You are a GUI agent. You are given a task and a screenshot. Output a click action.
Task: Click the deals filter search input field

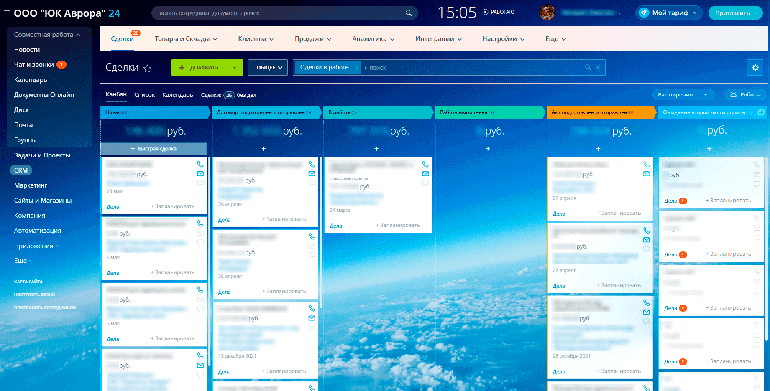point(471,67)
